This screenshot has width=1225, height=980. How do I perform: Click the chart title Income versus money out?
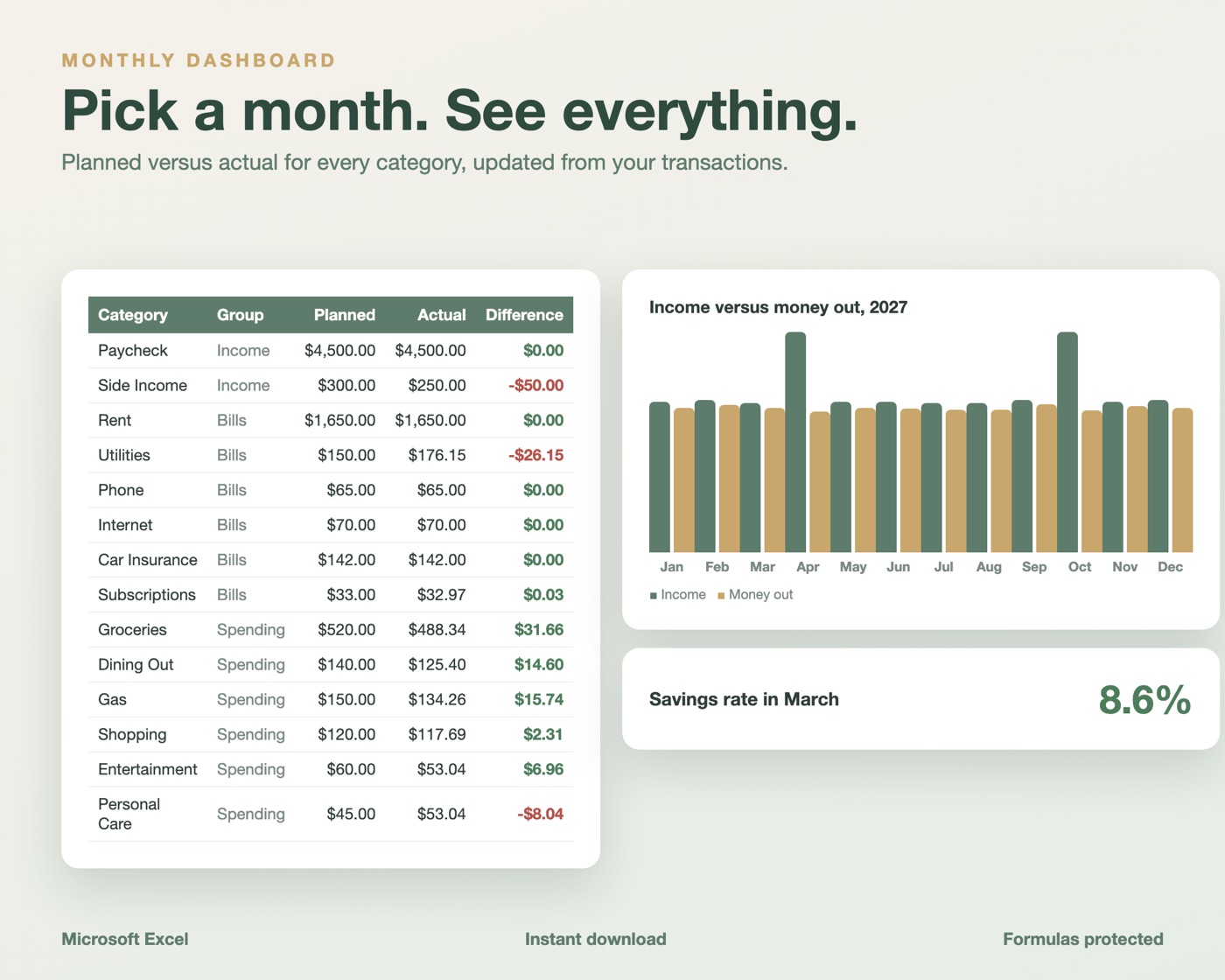coord(778,307)
